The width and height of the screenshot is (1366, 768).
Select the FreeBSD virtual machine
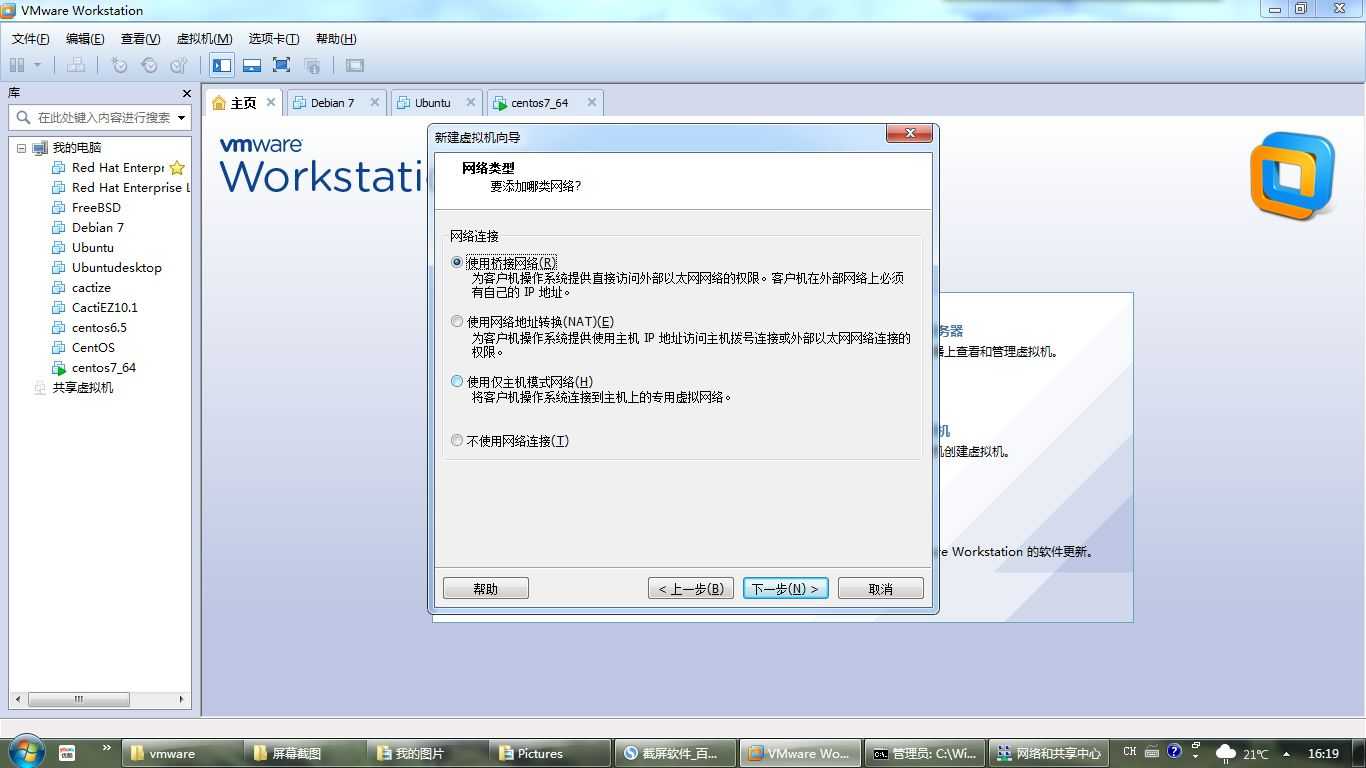click(96, 208)
